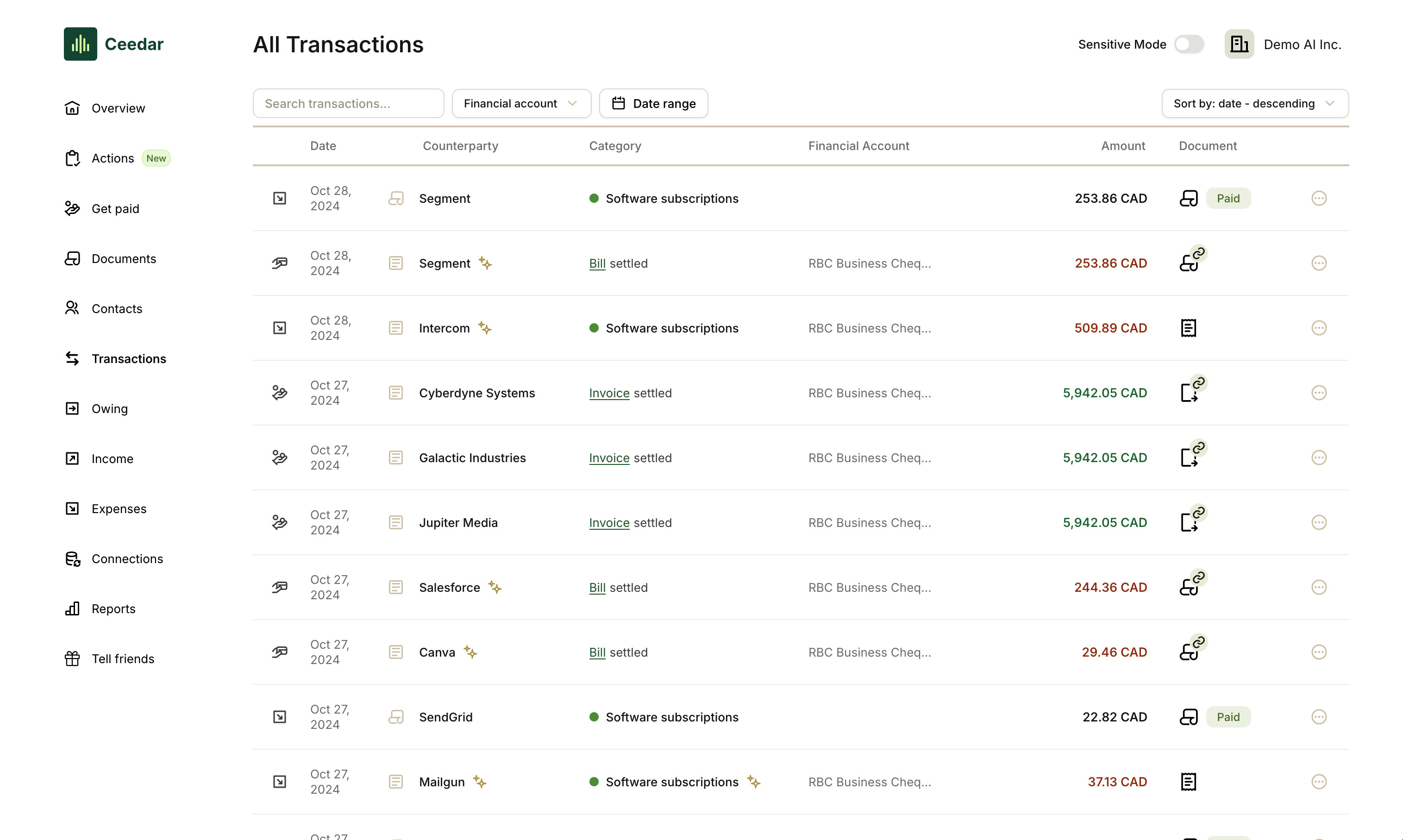The height and width of the screenshot is (840, 1403).
Task: Focus the Search transactions field
Action: click(x=348, y=104)
